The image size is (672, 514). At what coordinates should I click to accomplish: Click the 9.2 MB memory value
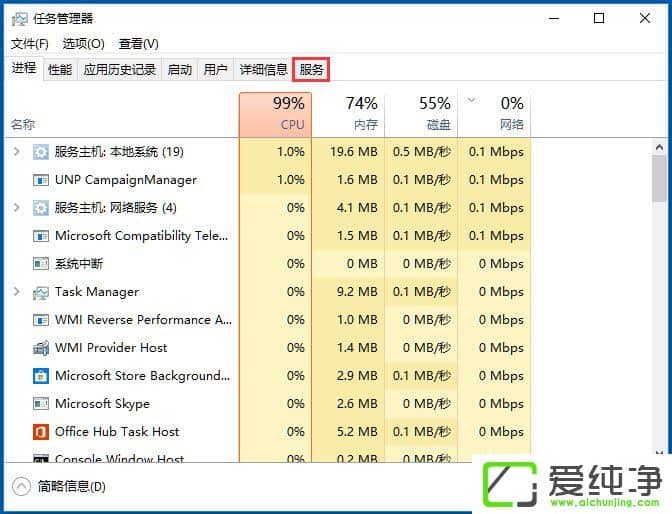(x=357, y=292)
